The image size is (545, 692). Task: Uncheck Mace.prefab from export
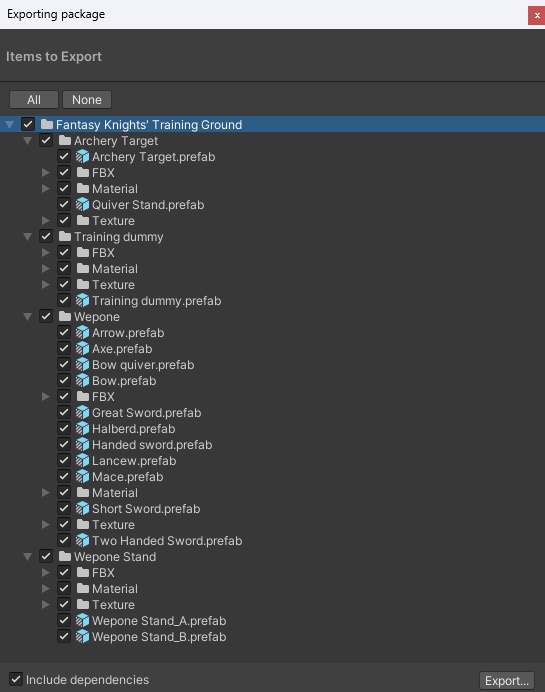click(64, 476)
